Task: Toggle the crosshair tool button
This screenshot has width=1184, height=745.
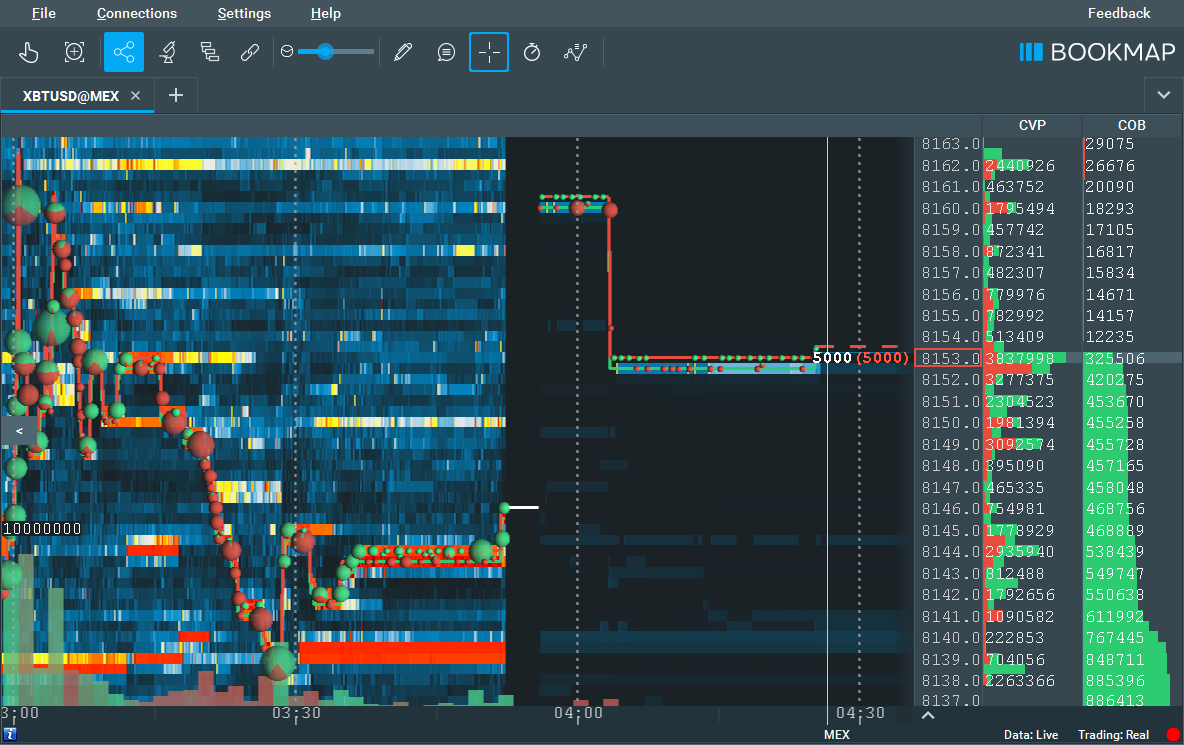Action: click(x=489, y=52)
